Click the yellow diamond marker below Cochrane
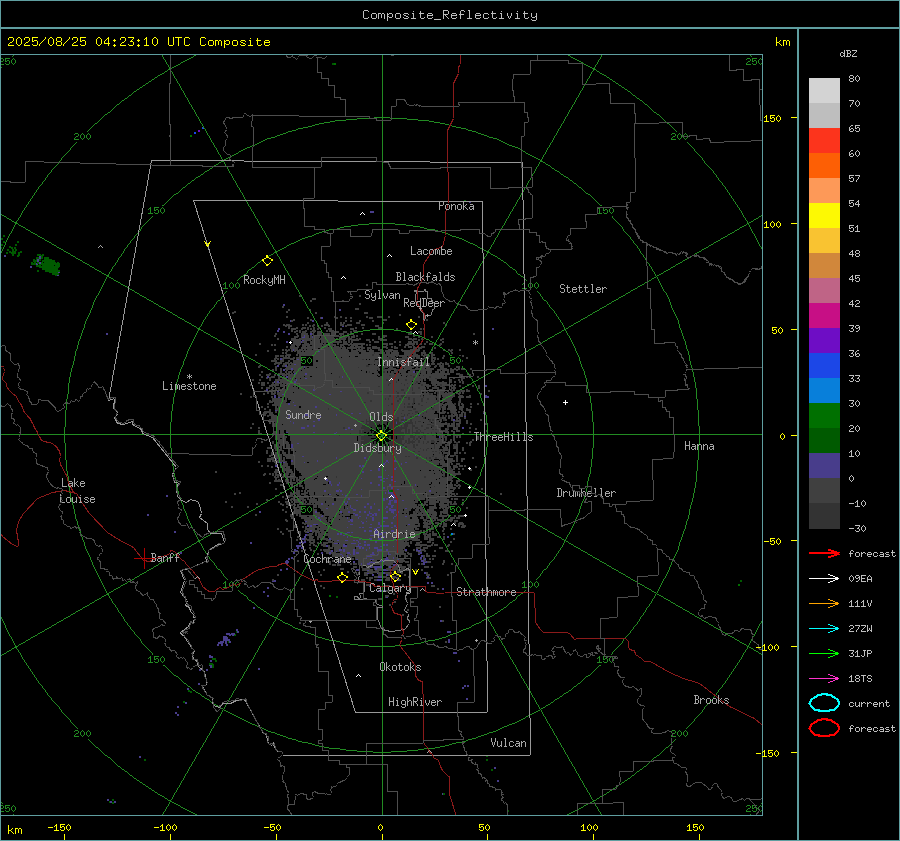Screen dimensions: 900x841 (x=343, y=577)
